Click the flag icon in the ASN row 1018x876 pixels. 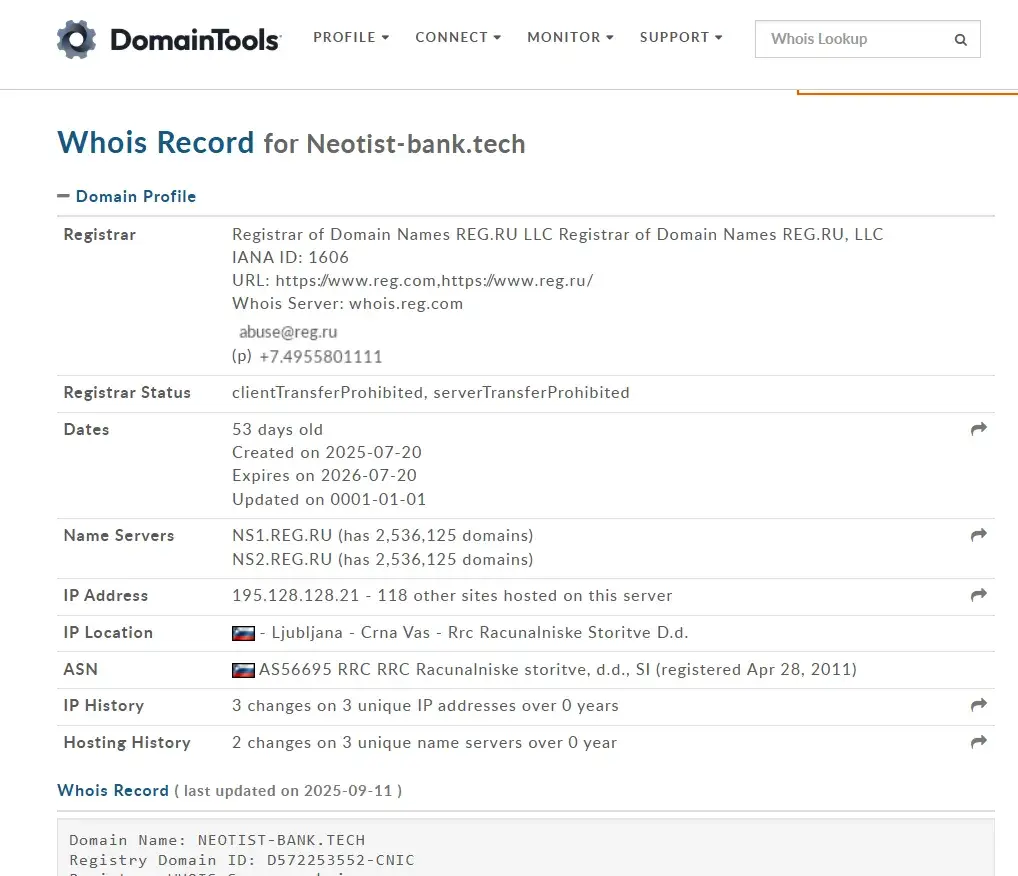coord(243,670)
